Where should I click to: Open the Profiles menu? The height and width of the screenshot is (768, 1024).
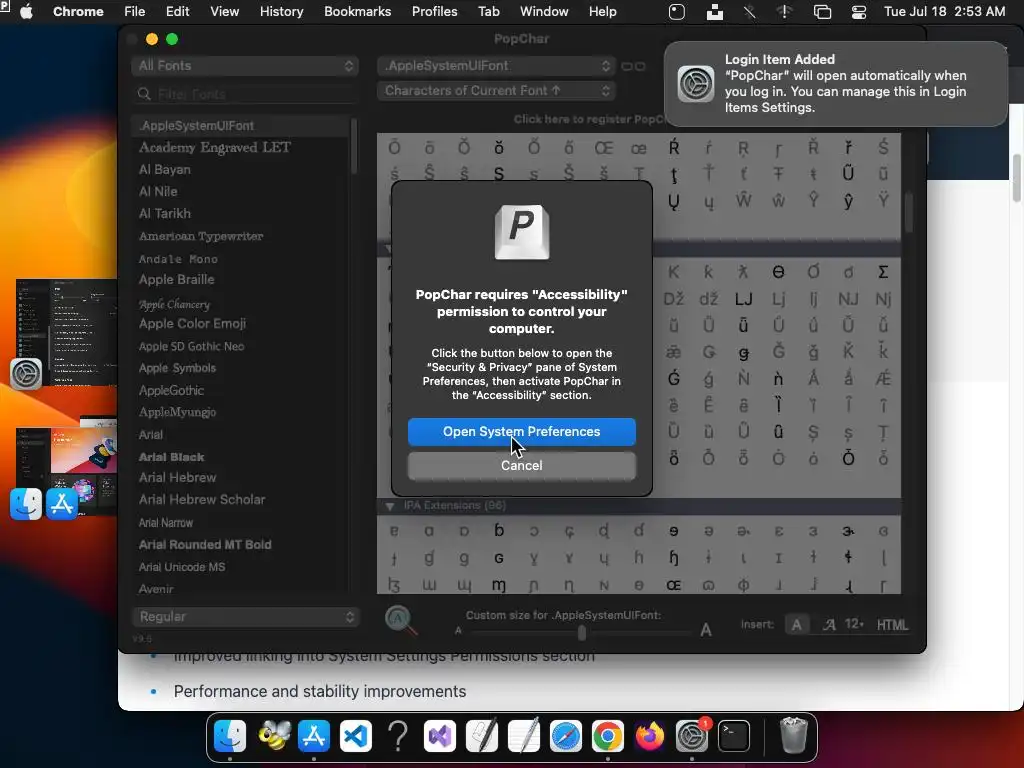point(434,12)
